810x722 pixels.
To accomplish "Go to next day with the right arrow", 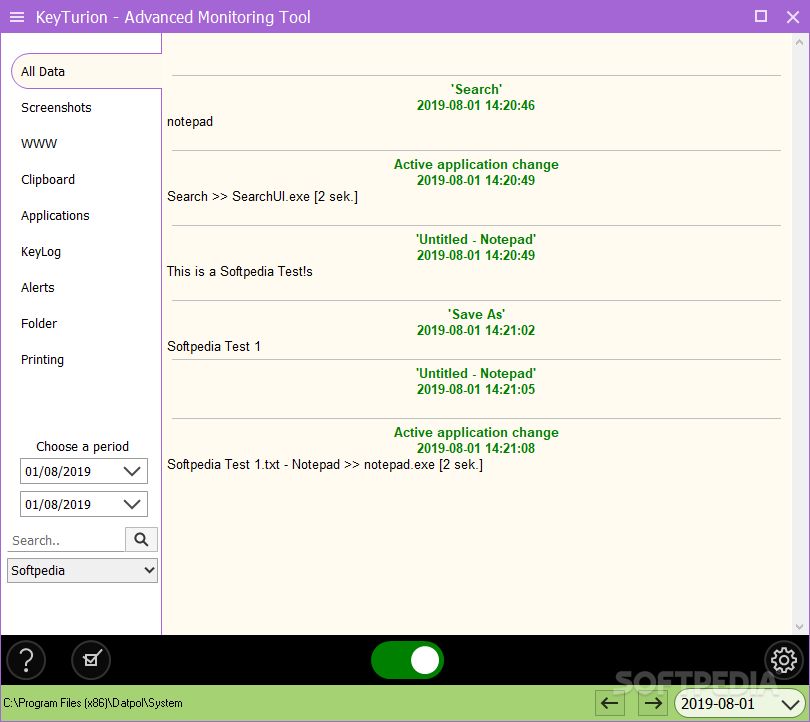I will [x=653, y=703].
